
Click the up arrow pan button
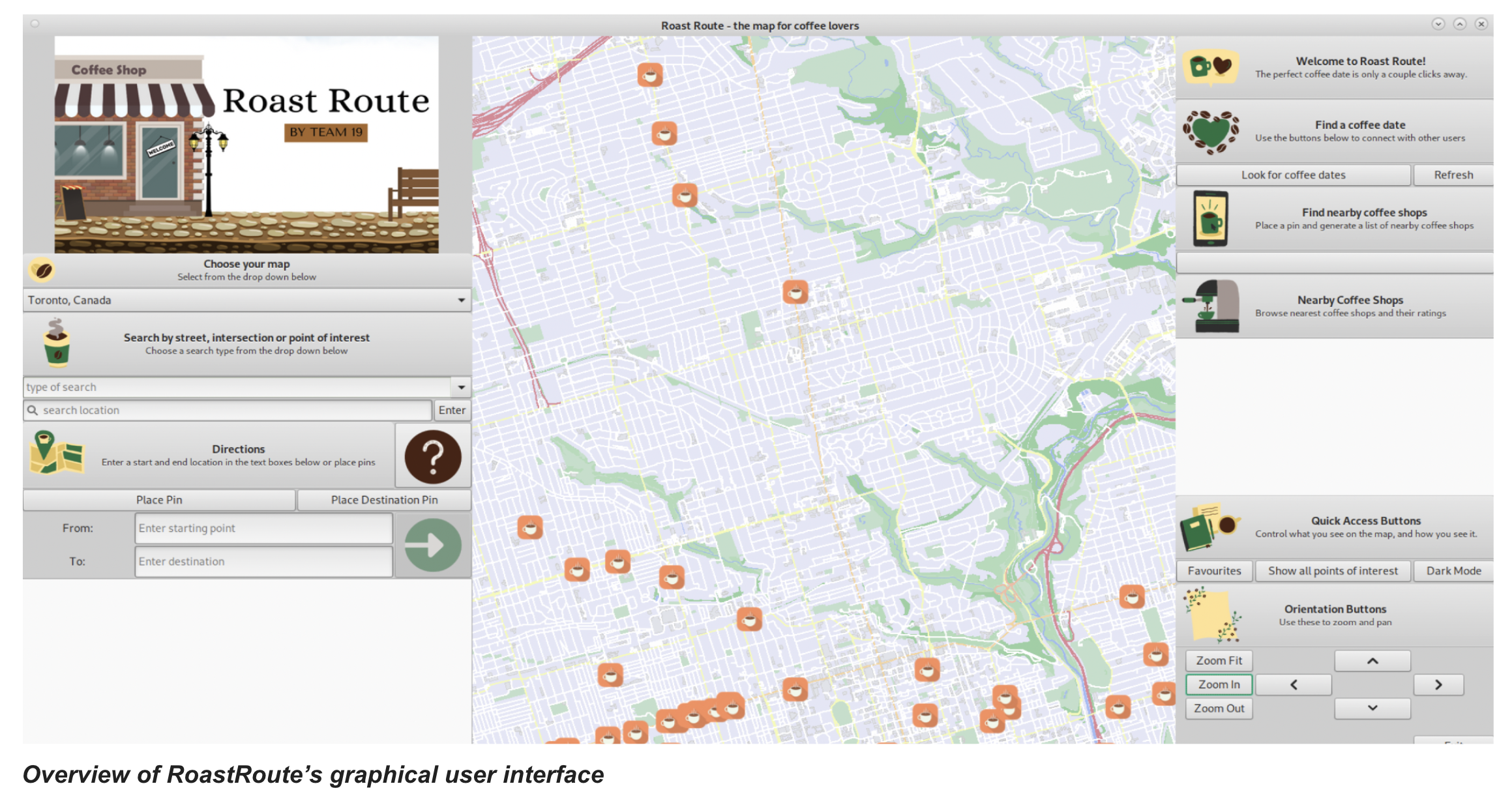click(x=1372, y=660)
